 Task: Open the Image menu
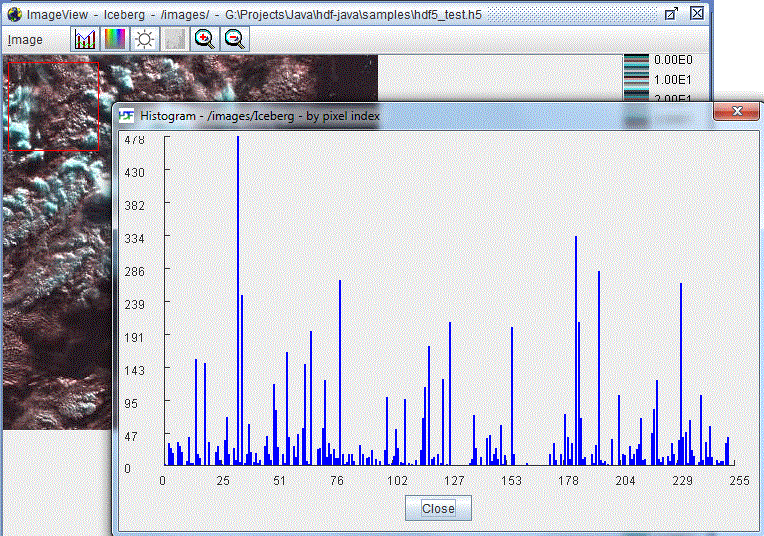[25, 40]
